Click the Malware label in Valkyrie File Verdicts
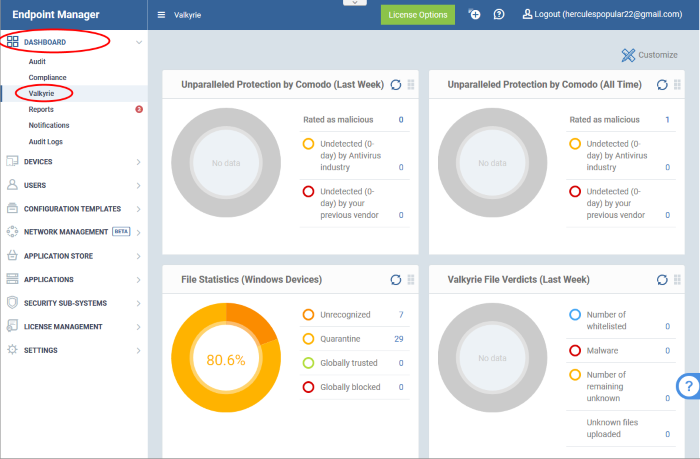This screenshot has height=459, width=700. [602, 351]
